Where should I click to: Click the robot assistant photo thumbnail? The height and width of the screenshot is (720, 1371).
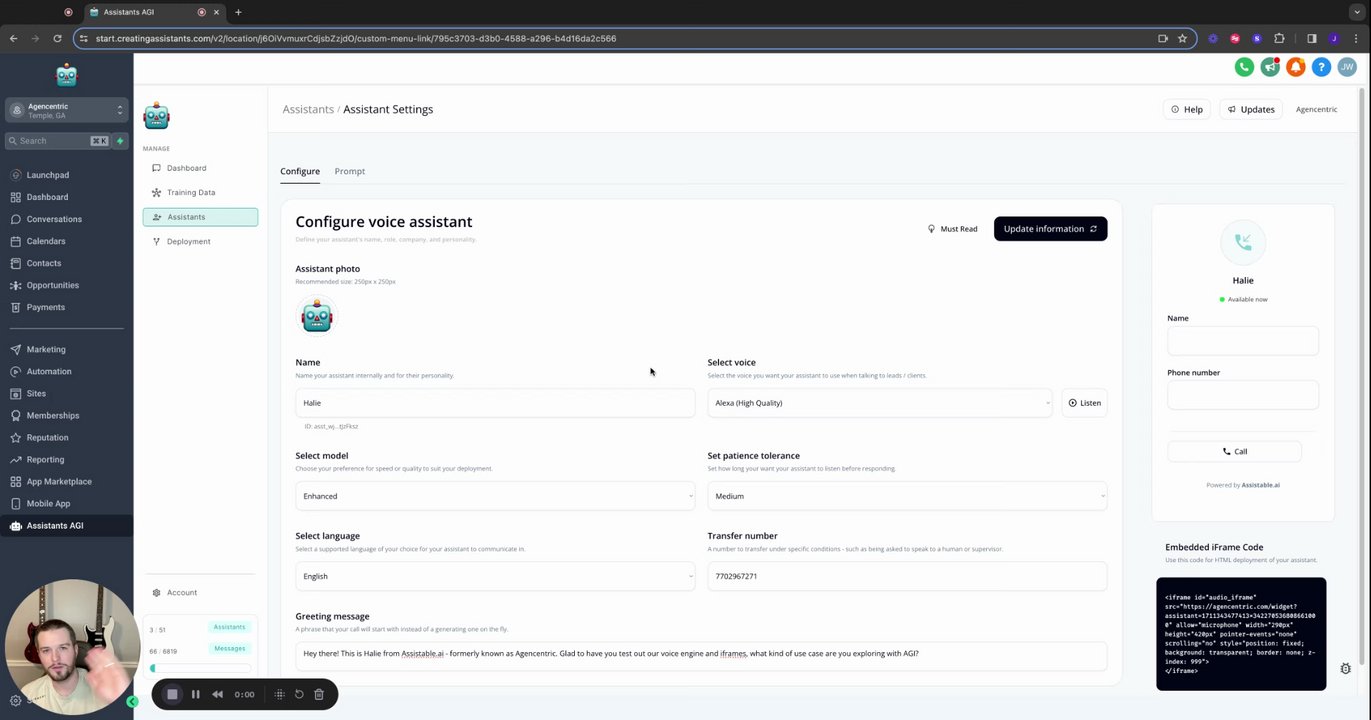[x=317, y=316]
